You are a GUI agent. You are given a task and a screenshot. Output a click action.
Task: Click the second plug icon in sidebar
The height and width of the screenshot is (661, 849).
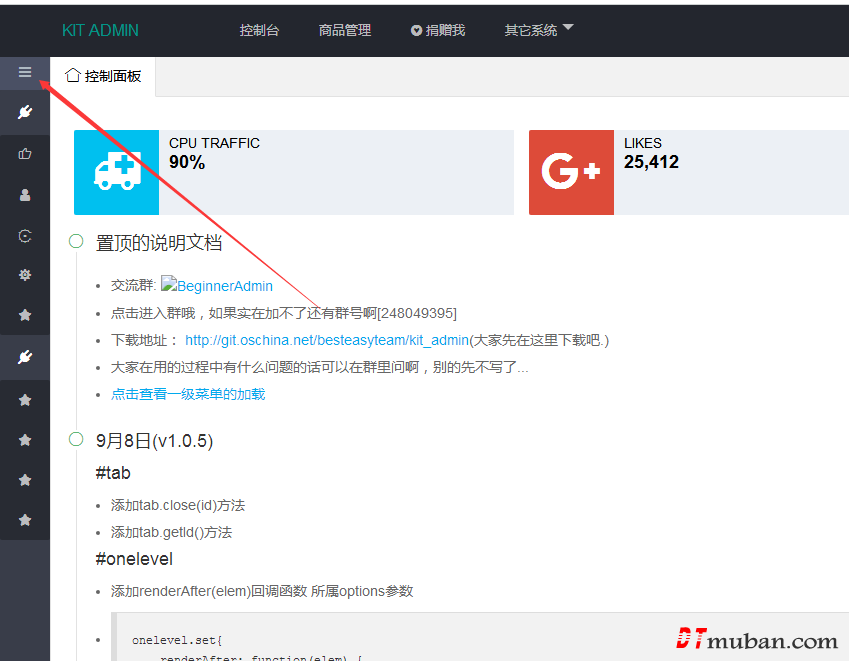click(x=25, y=357)
